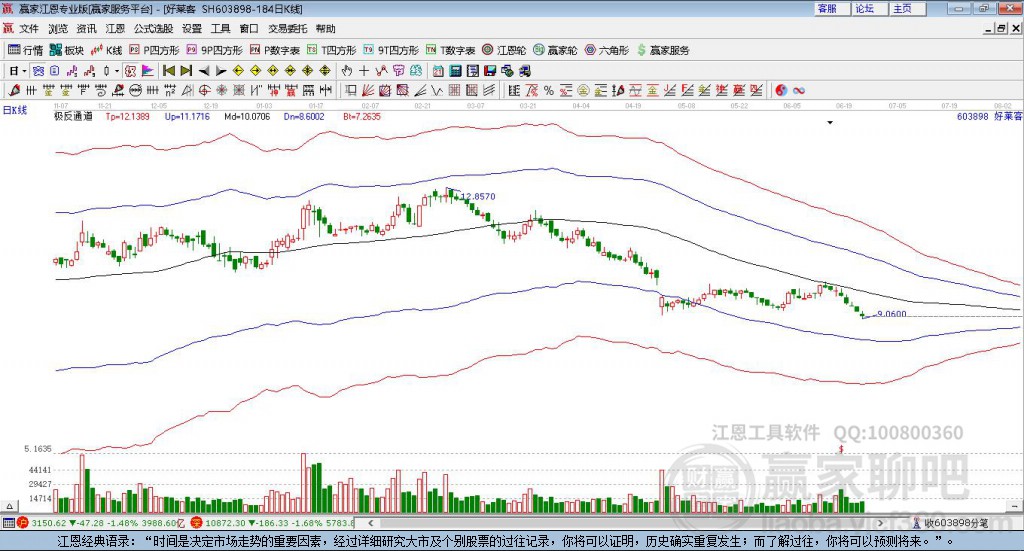Click the first yellow diamond left-arrow icon
This screenshot has width=1024, height=551.
click(x=238, y=71)
